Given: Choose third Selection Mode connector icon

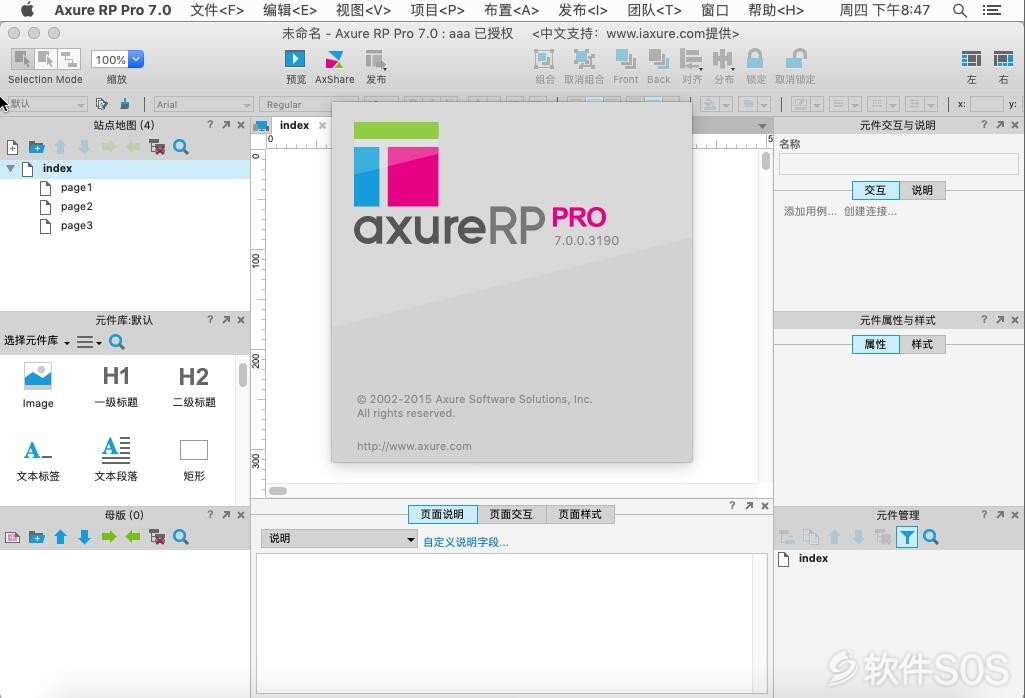Looking at the screenshot, I should tap(69, 59).
